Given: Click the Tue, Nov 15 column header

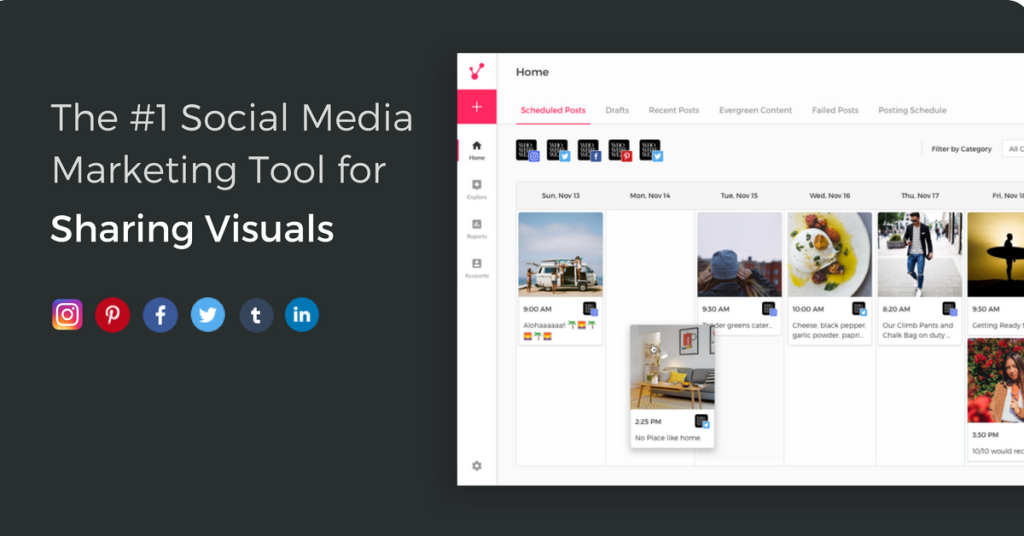Looking at the screenshot, I should [739, 195].
